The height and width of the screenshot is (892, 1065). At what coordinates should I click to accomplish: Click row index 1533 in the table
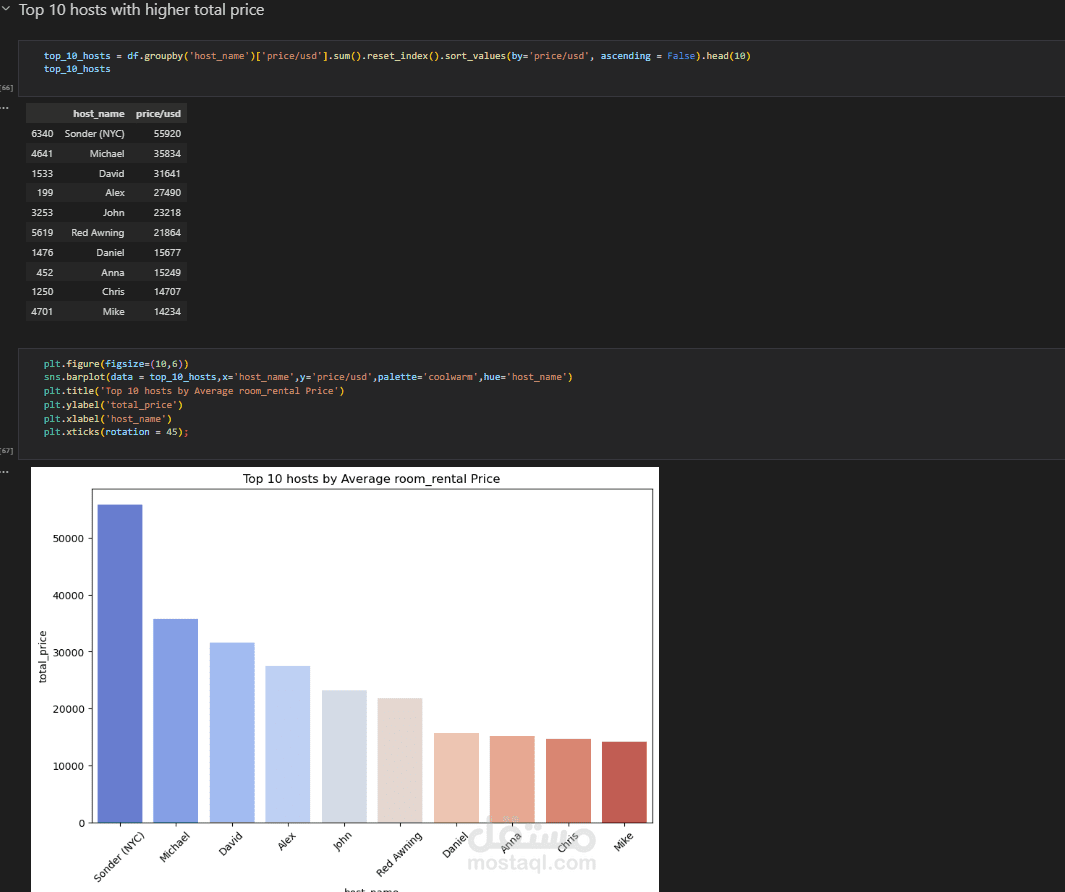coord(42,174)
